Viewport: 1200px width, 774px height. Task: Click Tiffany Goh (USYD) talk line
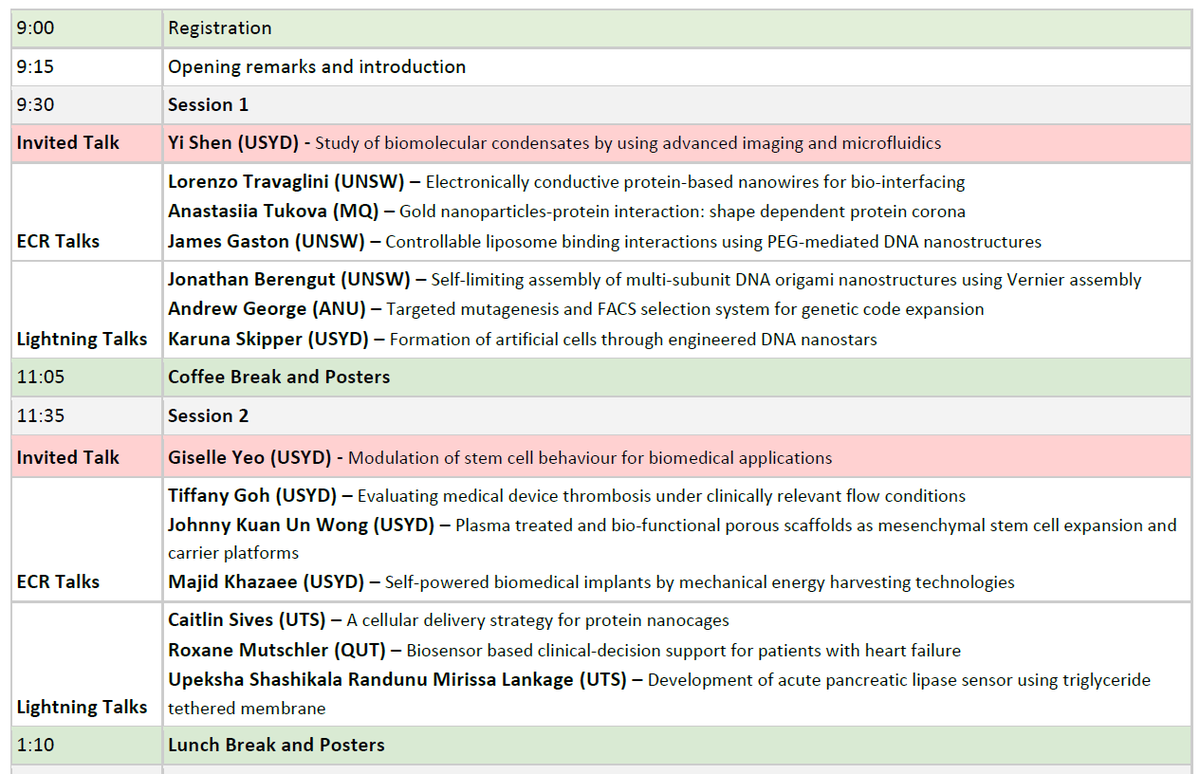pos(567,495)
